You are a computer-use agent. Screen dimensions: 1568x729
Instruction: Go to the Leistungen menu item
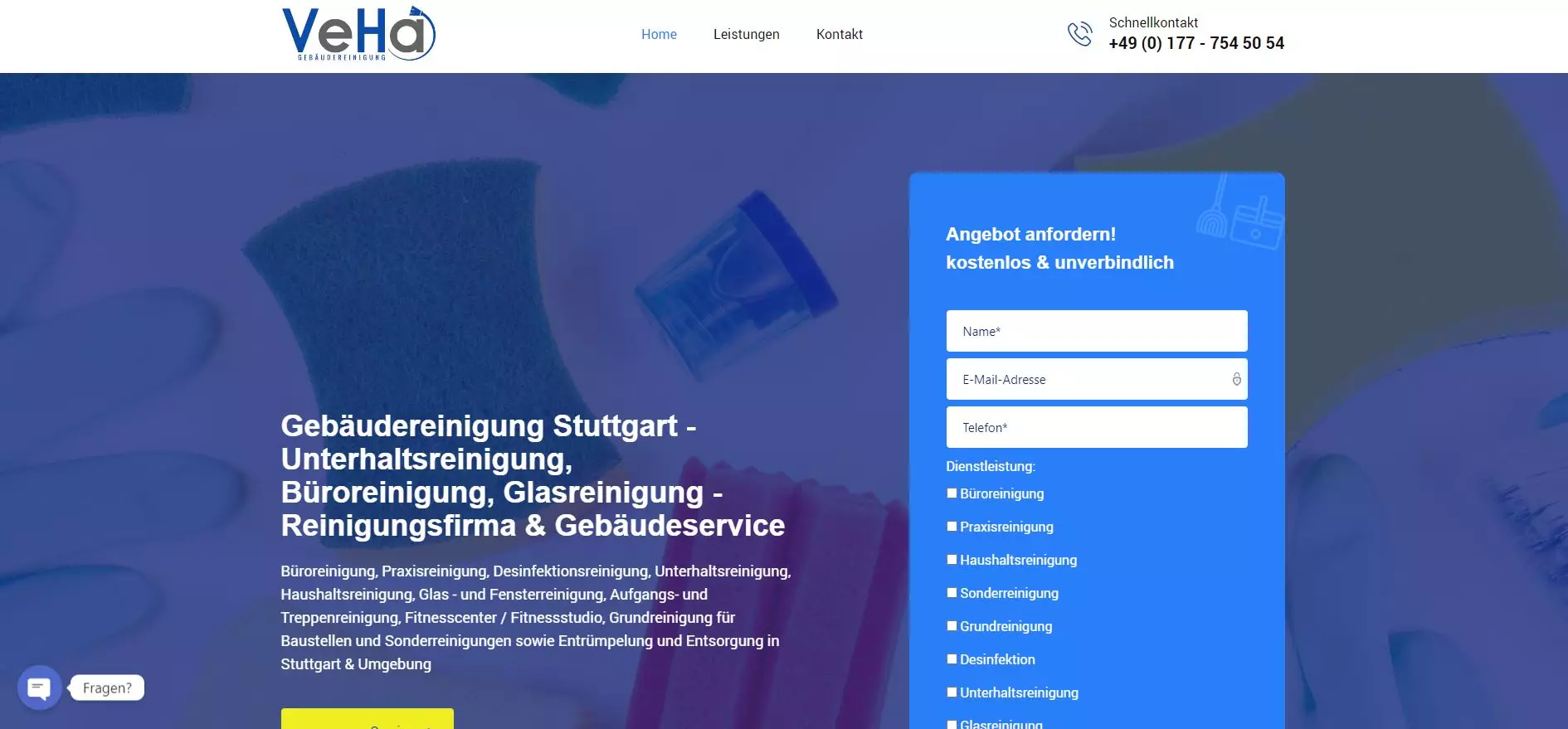coord(746,34)
